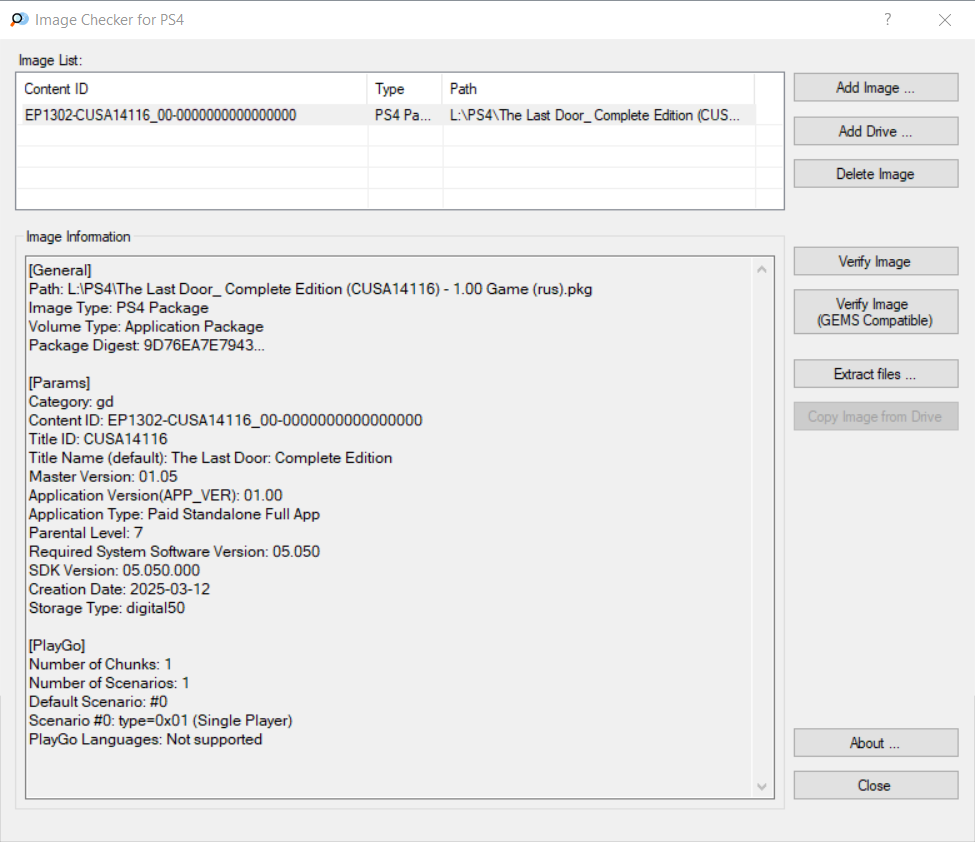975x842 pixels.
Task: Click 'Number of Chunks: 1' line
Action: pos(100,664)
